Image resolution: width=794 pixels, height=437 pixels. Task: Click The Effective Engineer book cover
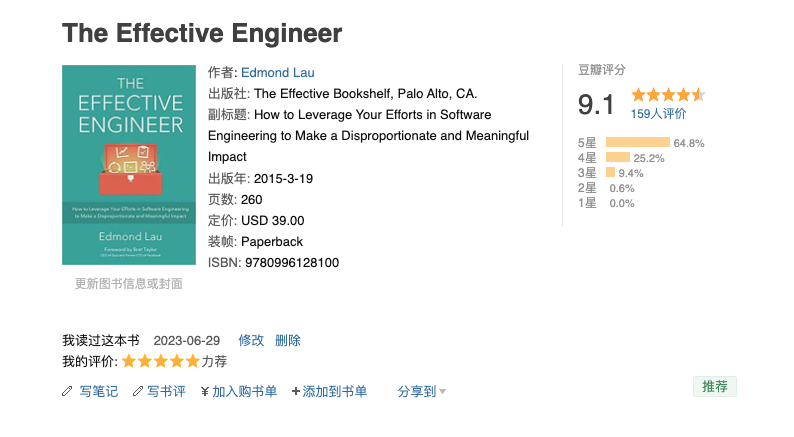[129, 165]
